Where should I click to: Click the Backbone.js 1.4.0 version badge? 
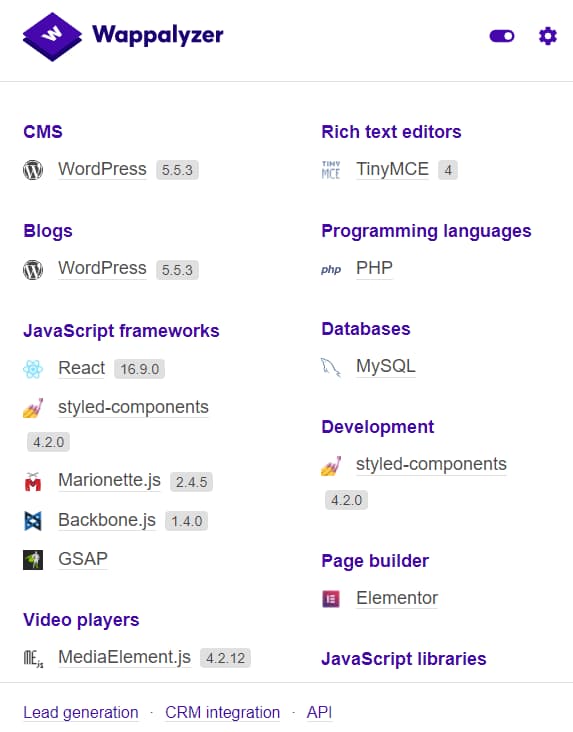[186, 521]
